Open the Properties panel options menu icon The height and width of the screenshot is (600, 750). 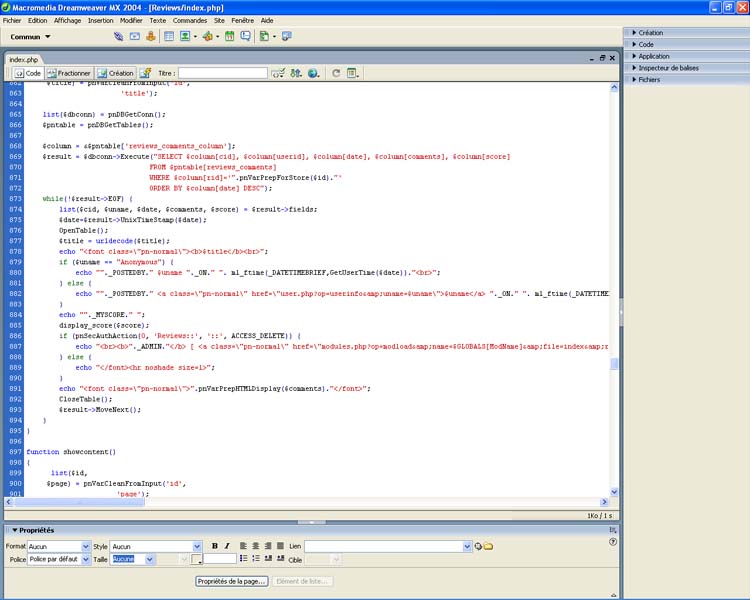pyautogui.click(x=613, y=530)
